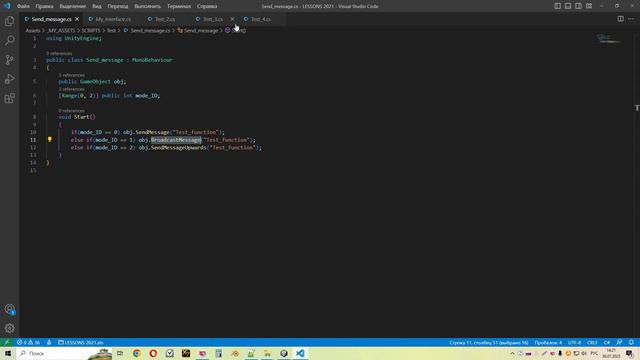Open the Extensions view
The image size is (640, 360).
click(9, 98)
